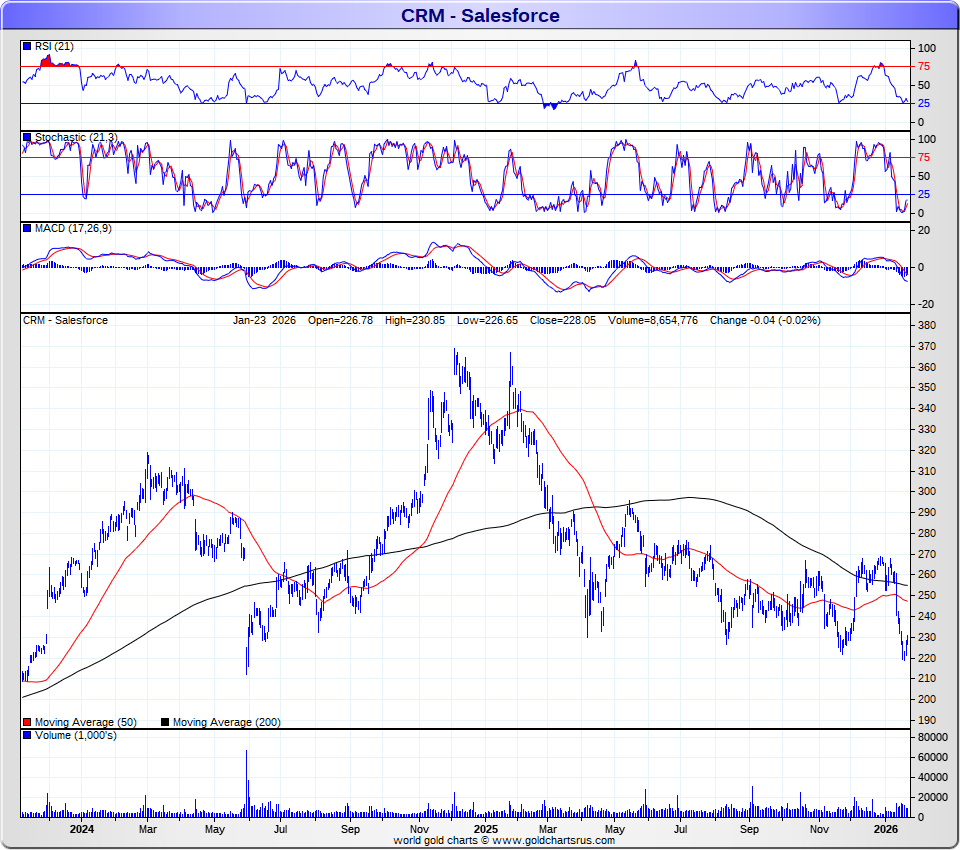The height and width of the screenshot is (850, 960).
Task: Click the Close=228.05 value
Action: (x=563, y=320)
